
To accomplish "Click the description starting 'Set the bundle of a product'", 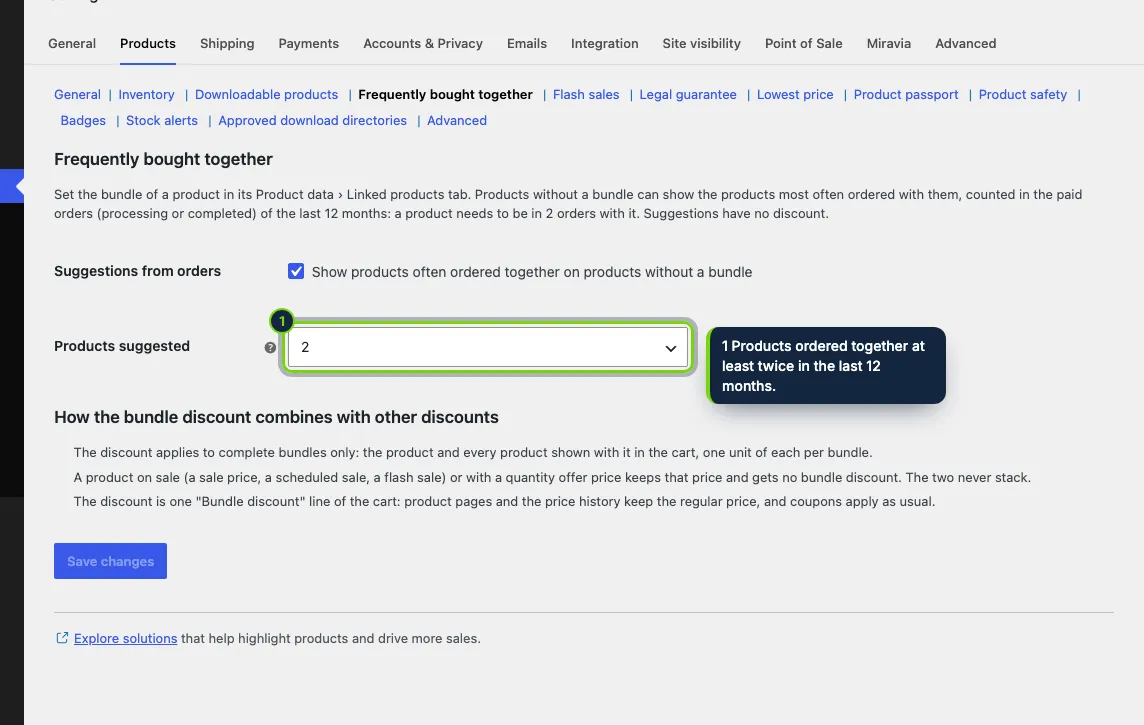I will [568, 204].
